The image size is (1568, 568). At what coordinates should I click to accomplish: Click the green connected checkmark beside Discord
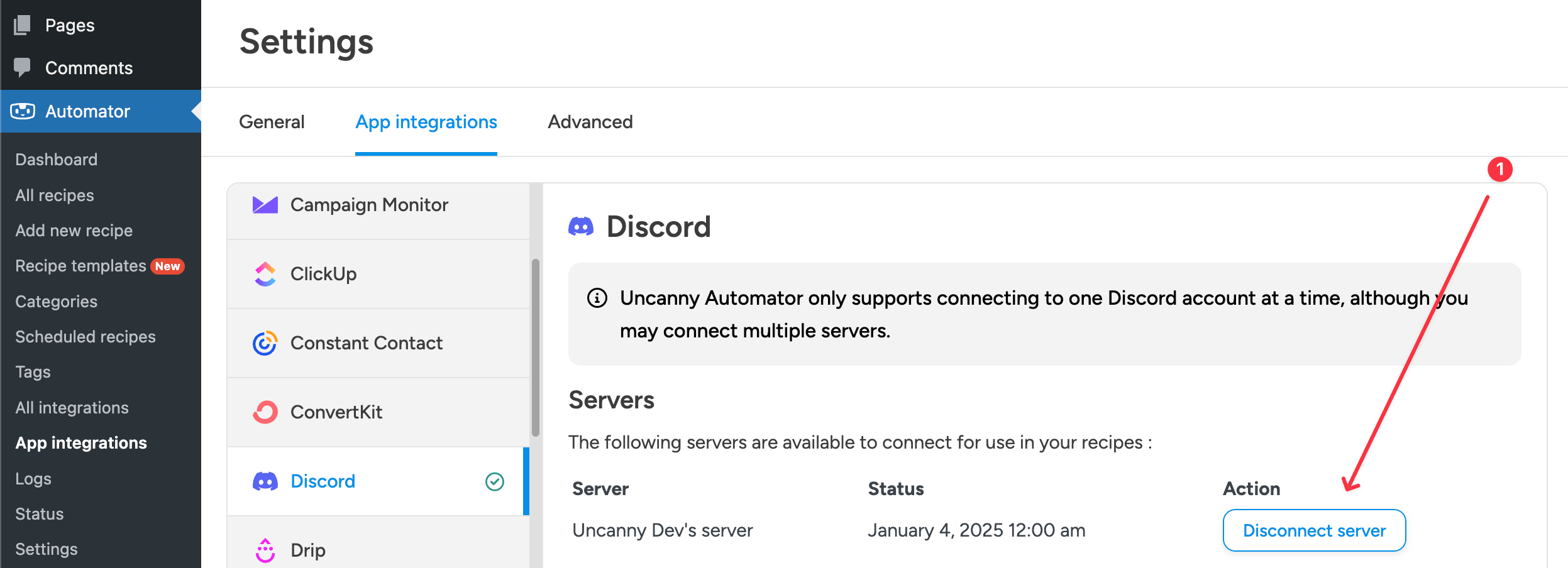tap(495, 481)
